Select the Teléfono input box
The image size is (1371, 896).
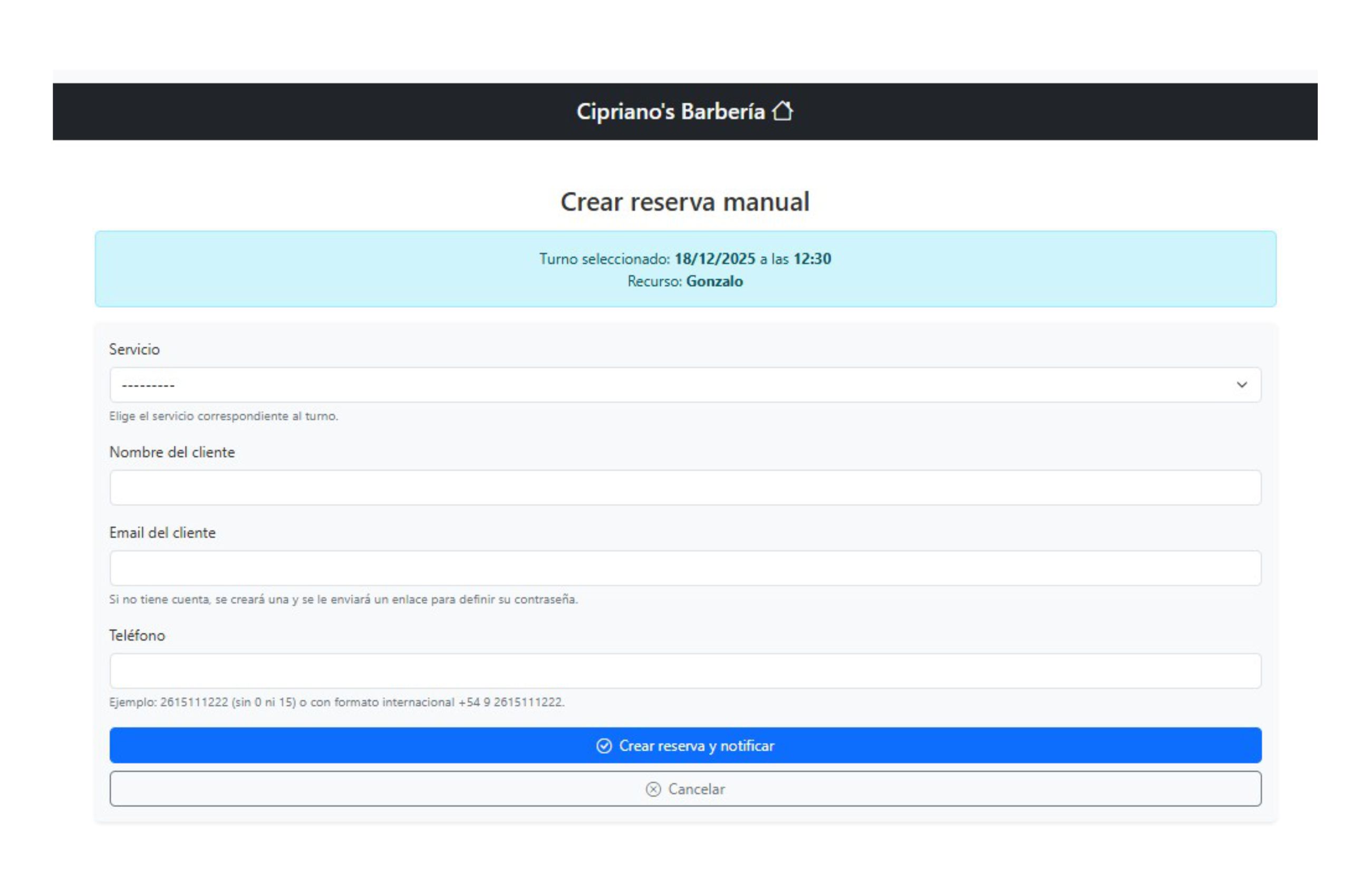[684, 671]
